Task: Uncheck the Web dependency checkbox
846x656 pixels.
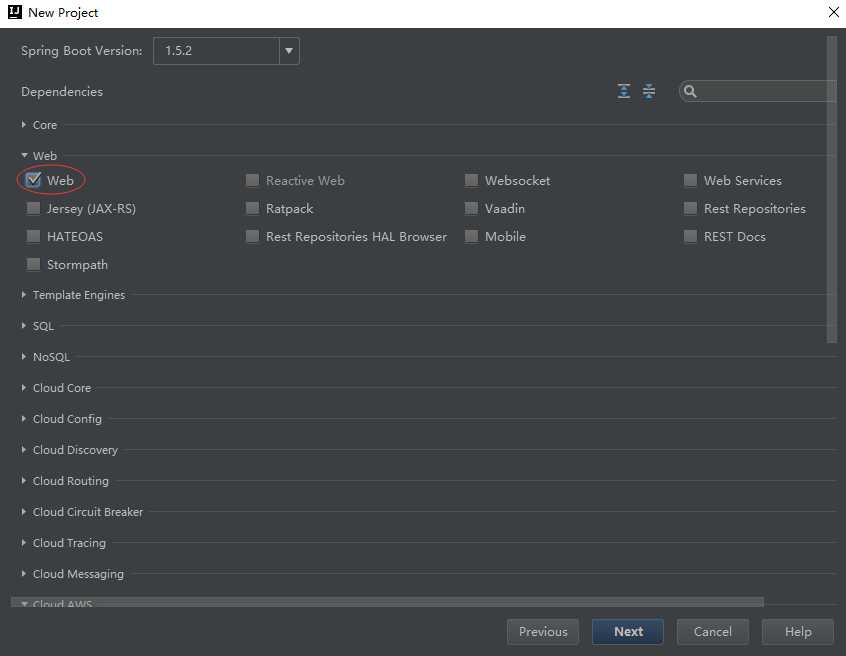Action: [x=33, y=180]
